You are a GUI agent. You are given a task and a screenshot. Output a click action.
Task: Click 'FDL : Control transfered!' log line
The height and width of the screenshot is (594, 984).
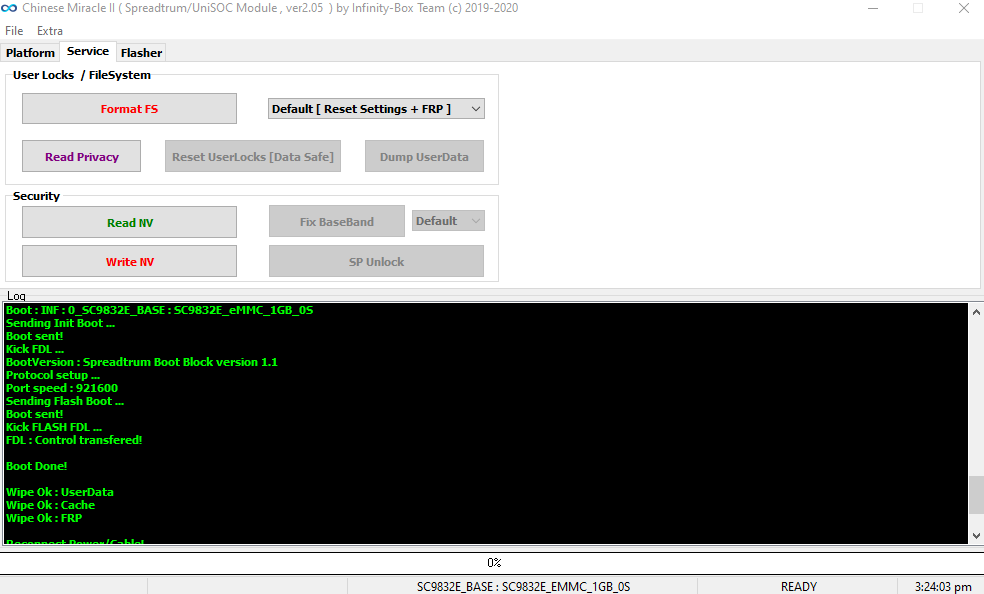click(74, 440)
